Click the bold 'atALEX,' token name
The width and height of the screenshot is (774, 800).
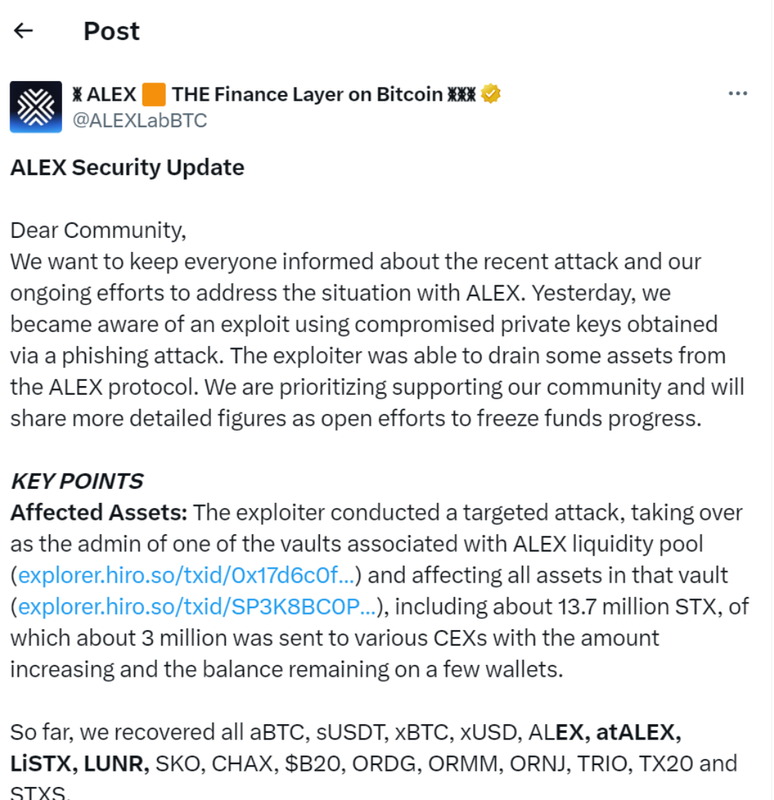tap(639, 733)
